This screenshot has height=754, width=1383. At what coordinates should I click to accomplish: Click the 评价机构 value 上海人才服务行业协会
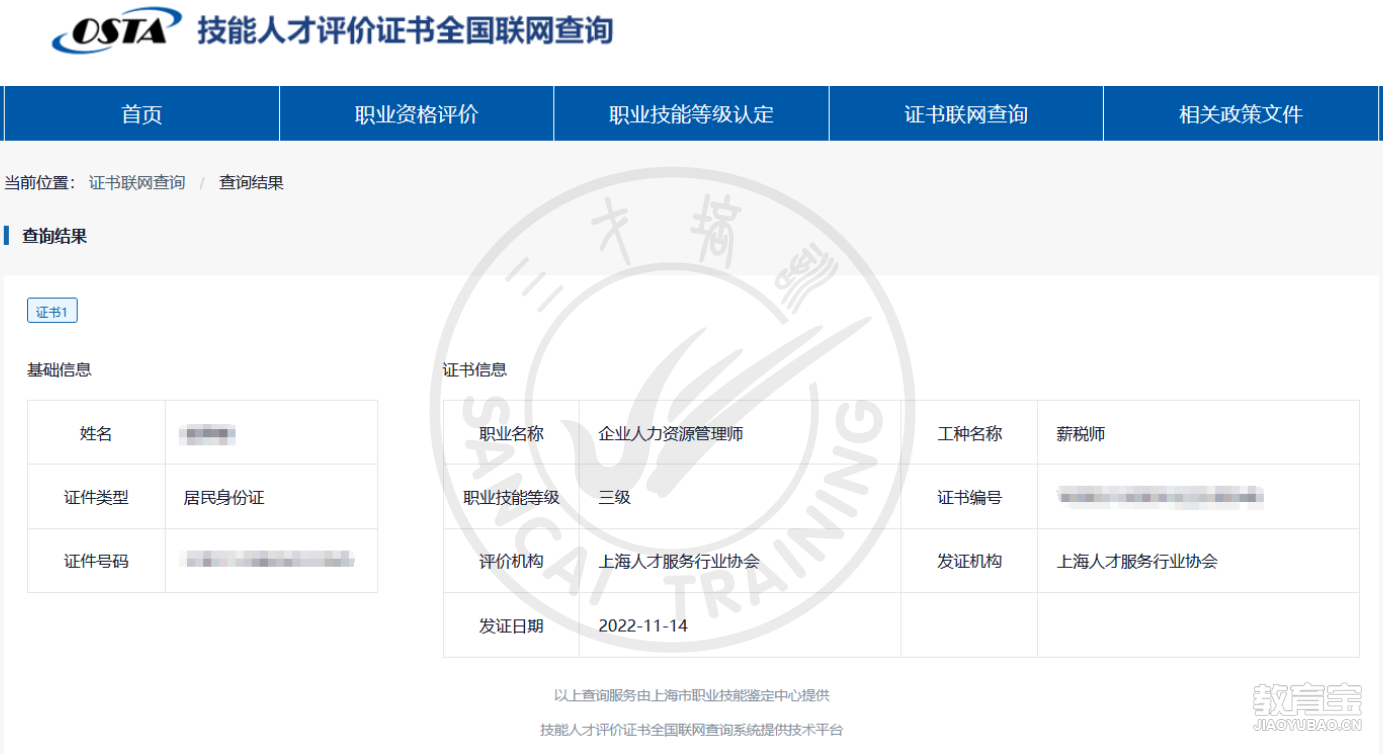pos(678,561)
